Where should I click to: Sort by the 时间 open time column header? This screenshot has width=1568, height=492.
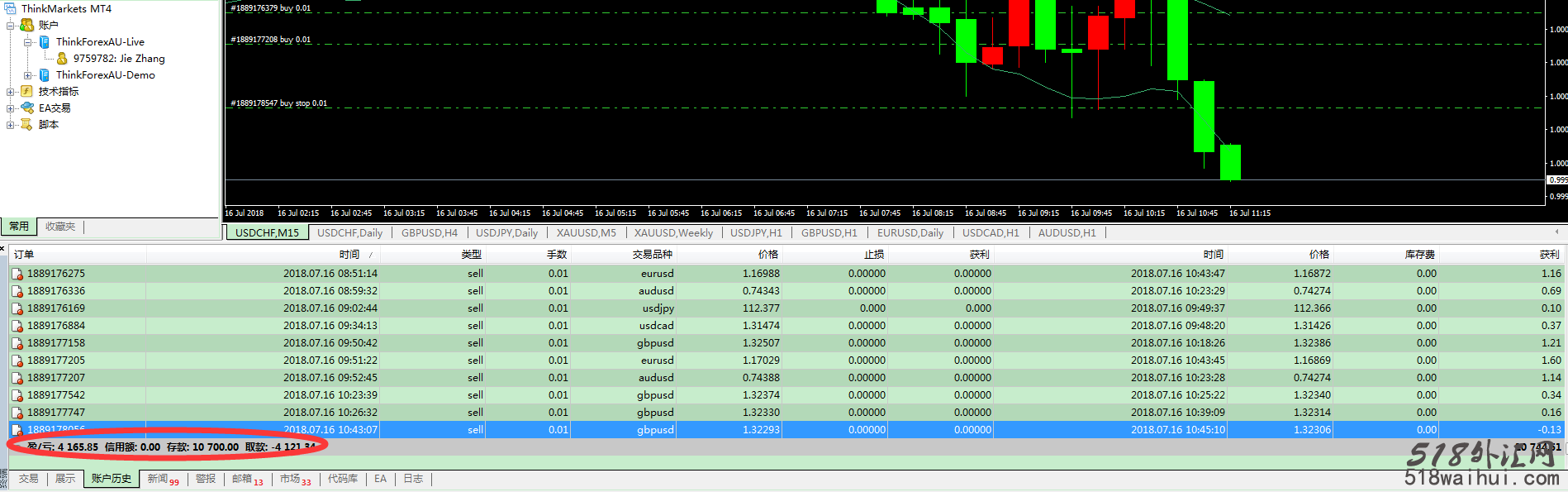[x=349, y=255]
